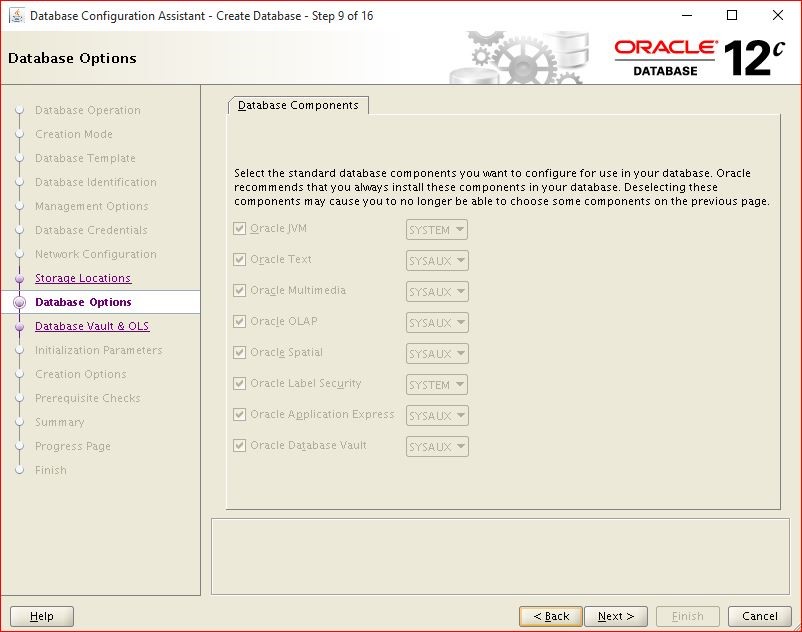Click the current Database Options step bullet
Image resolution: width=802 pixels, height=632 pixels.
(19, 302)
